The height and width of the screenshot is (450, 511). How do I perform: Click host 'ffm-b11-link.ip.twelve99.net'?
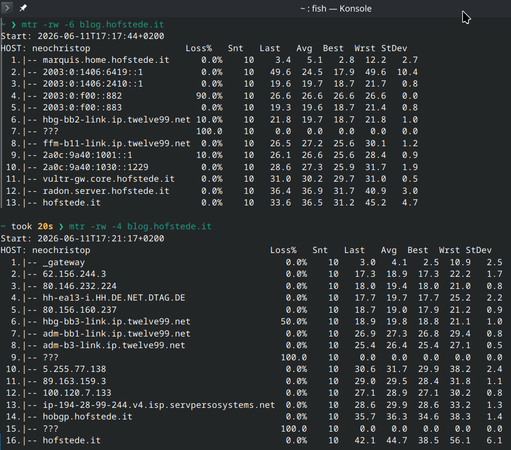coord(116,143)
